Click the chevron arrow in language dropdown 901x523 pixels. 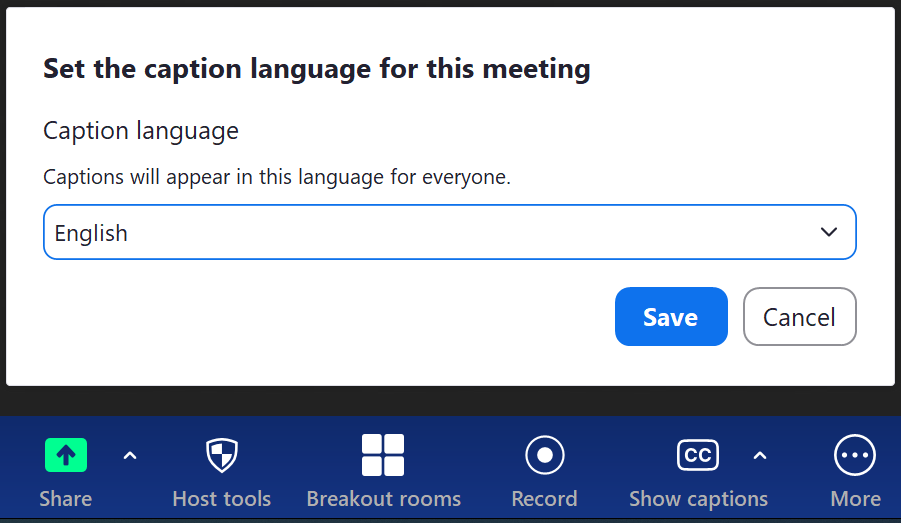click(828, 233)
